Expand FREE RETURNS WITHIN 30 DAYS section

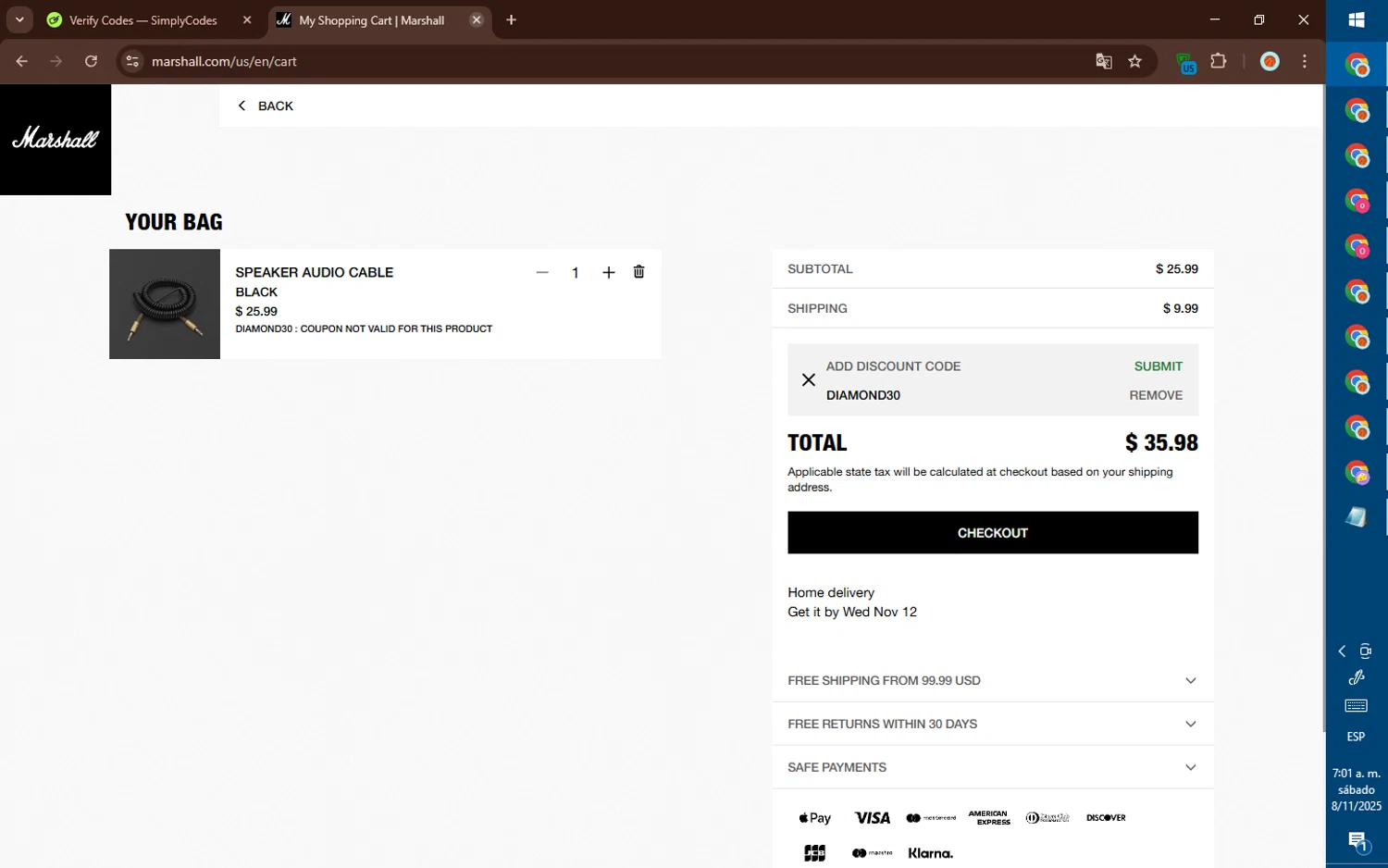tap(992, 724)
